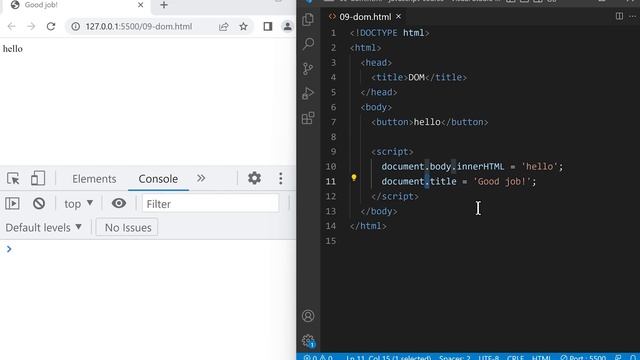The height and width of the screenshot is (360, 640).
Task: Close the 09-dom.html editor tab
Action: click(x=398, y=16)
